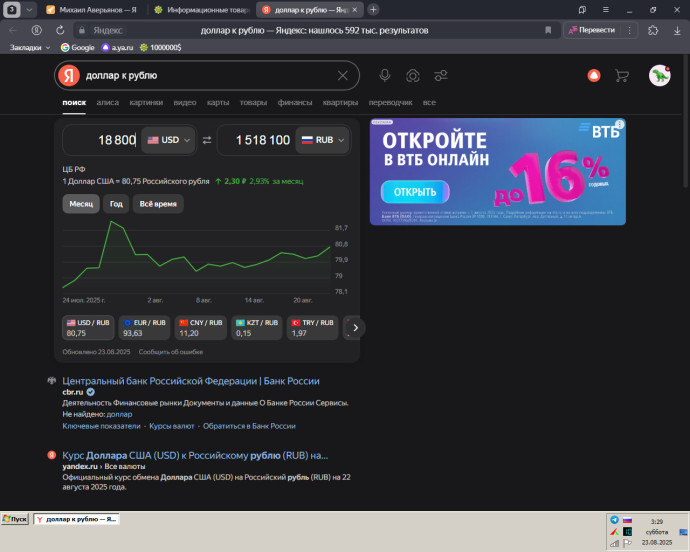Viewport: 690px width, 552px height.
Task: Select CNY / RUB currency pair chip
Action: click(201, 328)
